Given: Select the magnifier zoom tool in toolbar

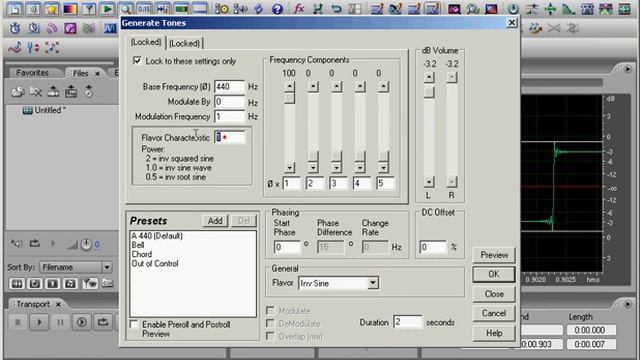Looking at the screenshot, I should [x=126, y=8].
